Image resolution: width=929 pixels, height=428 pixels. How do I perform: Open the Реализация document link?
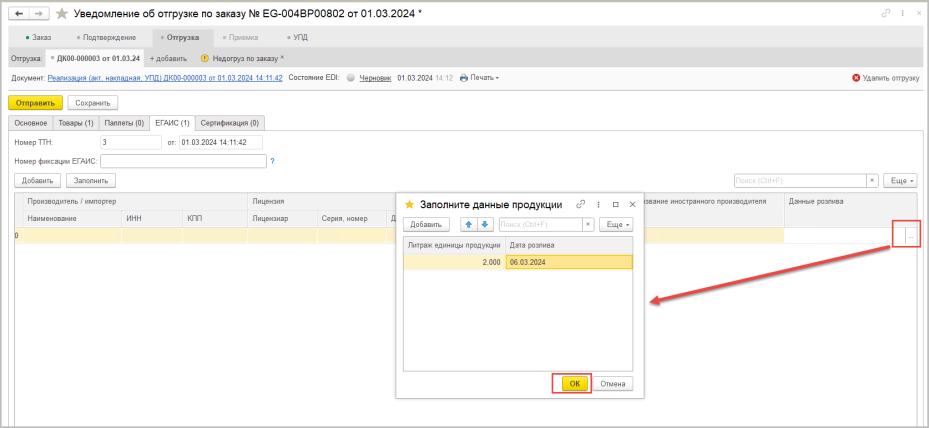click(165, 78)
